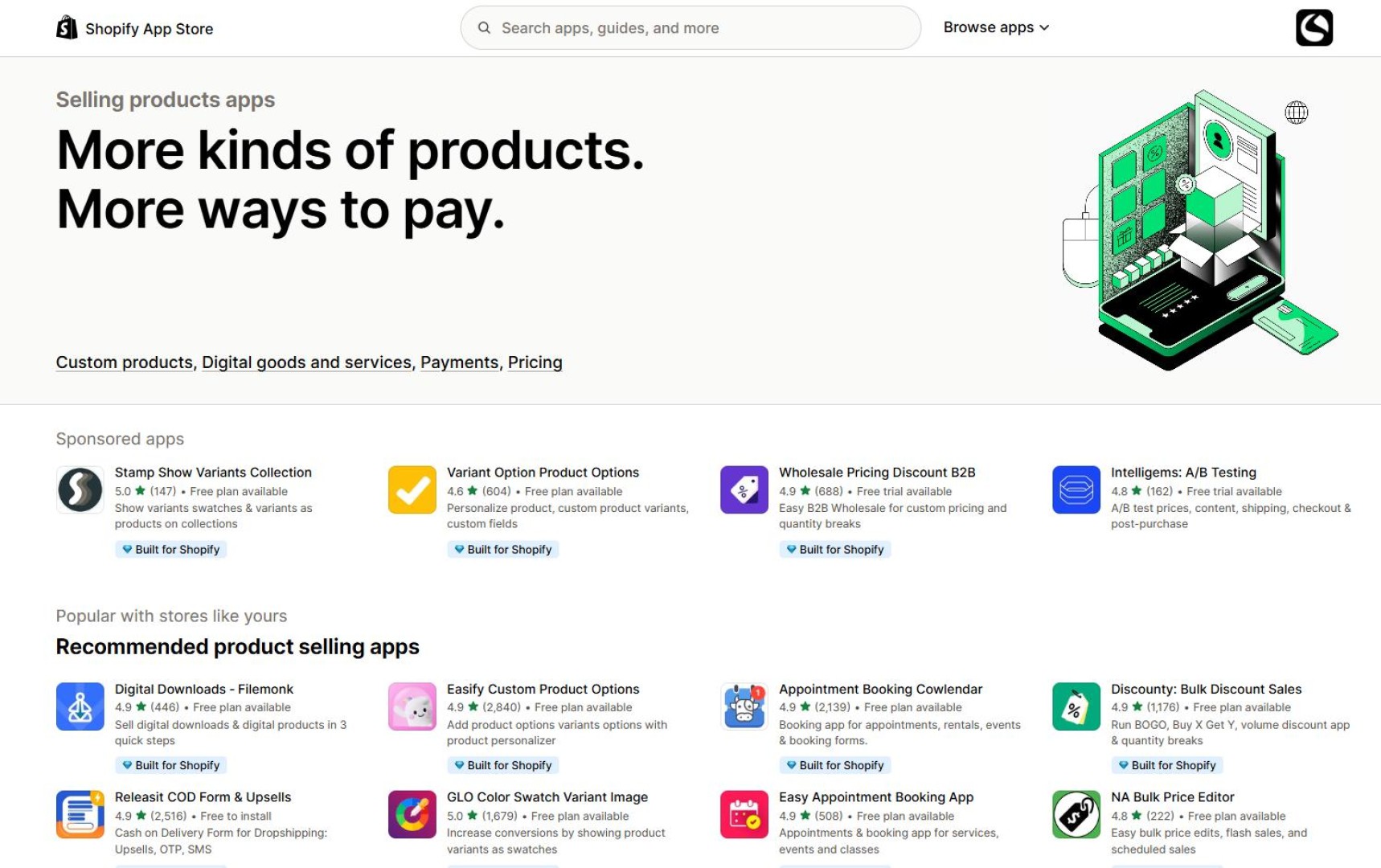Expand the Browse apps dropdown
The height and width of the screenshot is (868, 1381).
coord(996,27)
